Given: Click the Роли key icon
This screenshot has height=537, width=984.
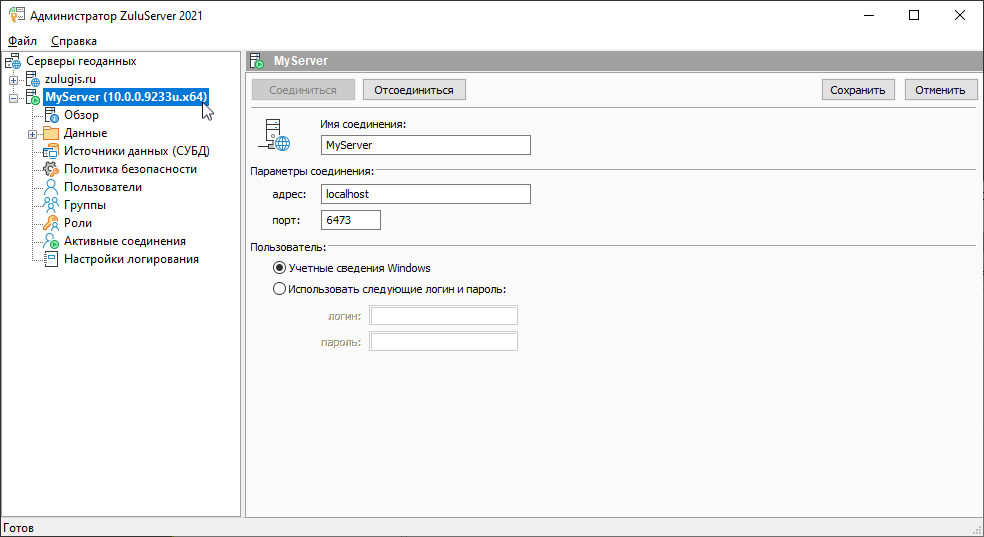Looking at the screenshot, I should [52, 223].
